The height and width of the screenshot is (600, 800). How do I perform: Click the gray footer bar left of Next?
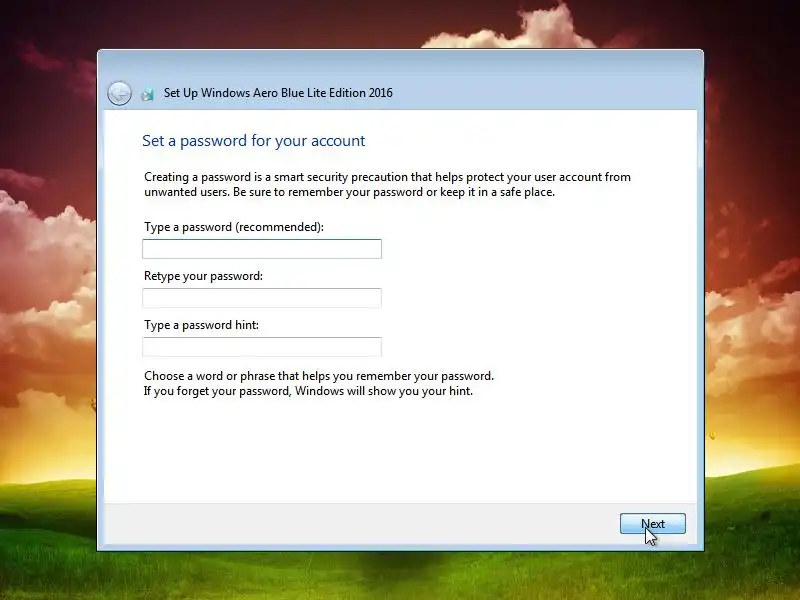357,523
